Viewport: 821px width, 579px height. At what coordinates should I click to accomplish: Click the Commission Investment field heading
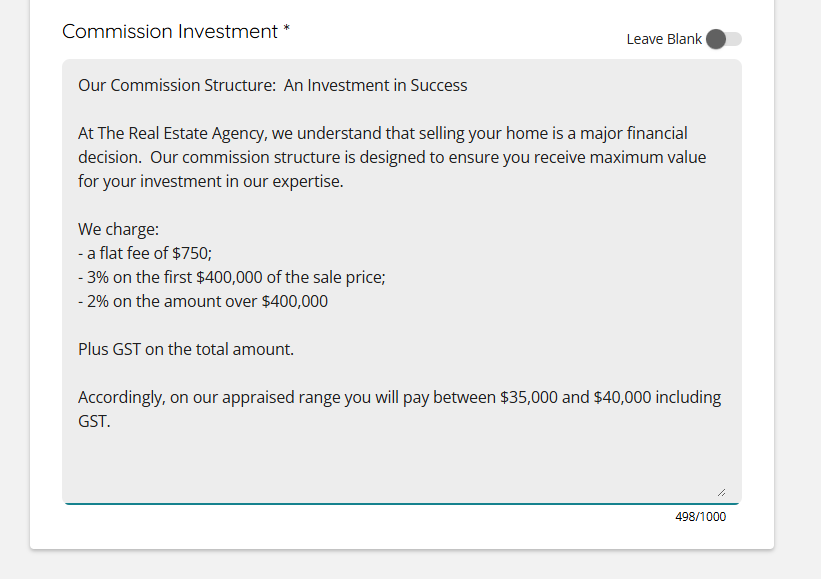point(170,32)
